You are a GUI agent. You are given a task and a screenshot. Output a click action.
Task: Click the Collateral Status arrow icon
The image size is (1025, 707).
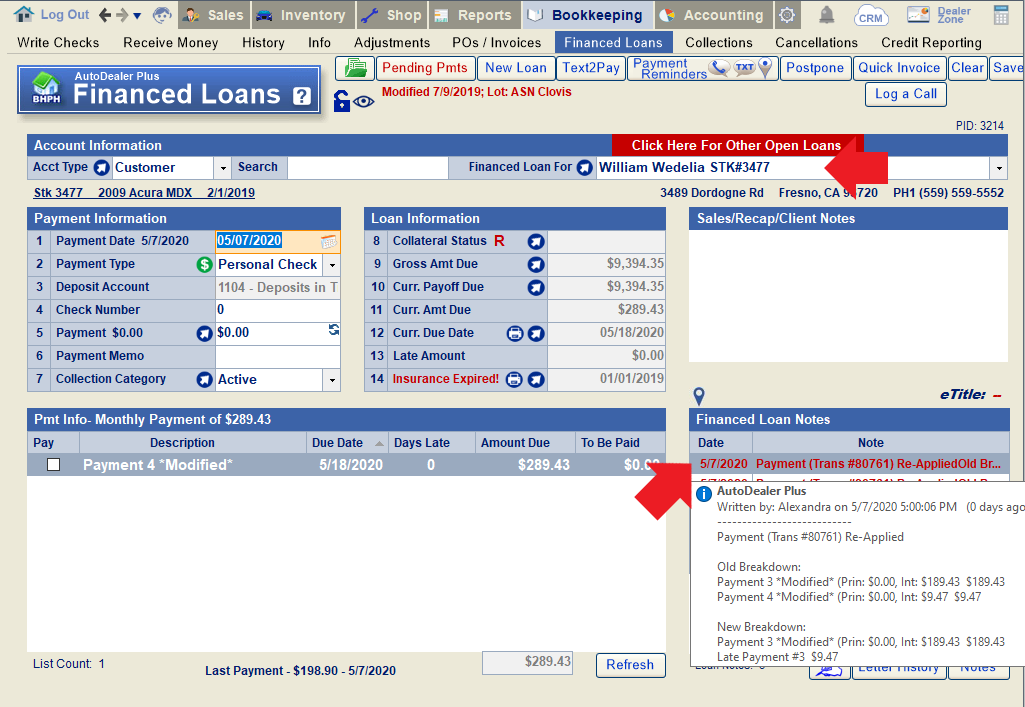click(x=536, y=242)
